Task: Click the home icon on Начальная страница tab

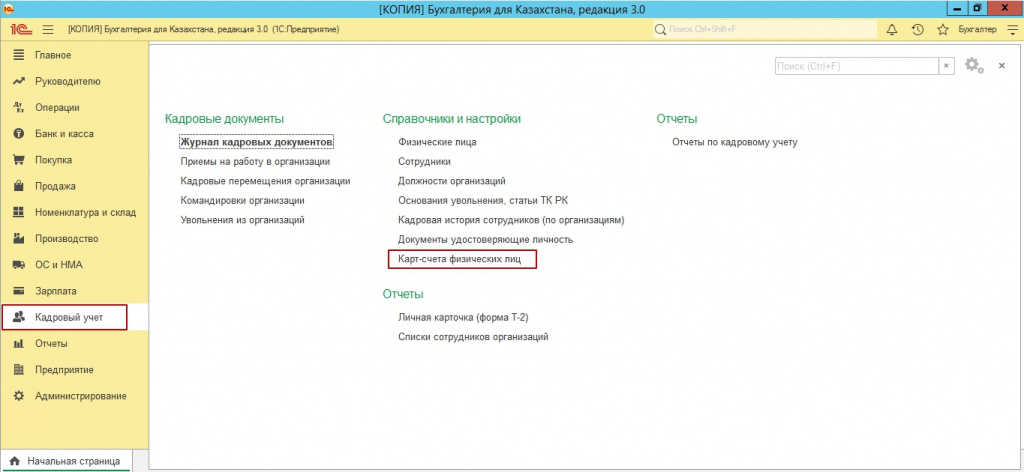Action: pos(14,461)
